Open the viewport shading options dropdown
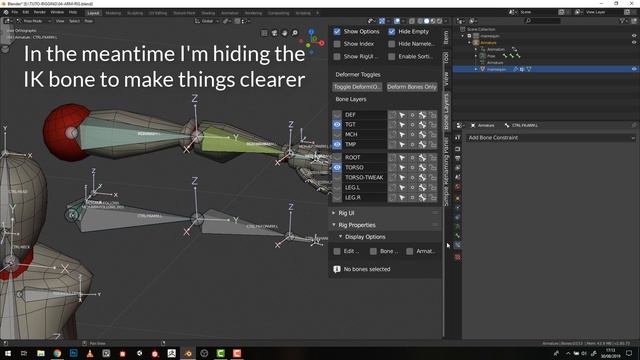Screen dimensions: 640x360 coord(446,21)
